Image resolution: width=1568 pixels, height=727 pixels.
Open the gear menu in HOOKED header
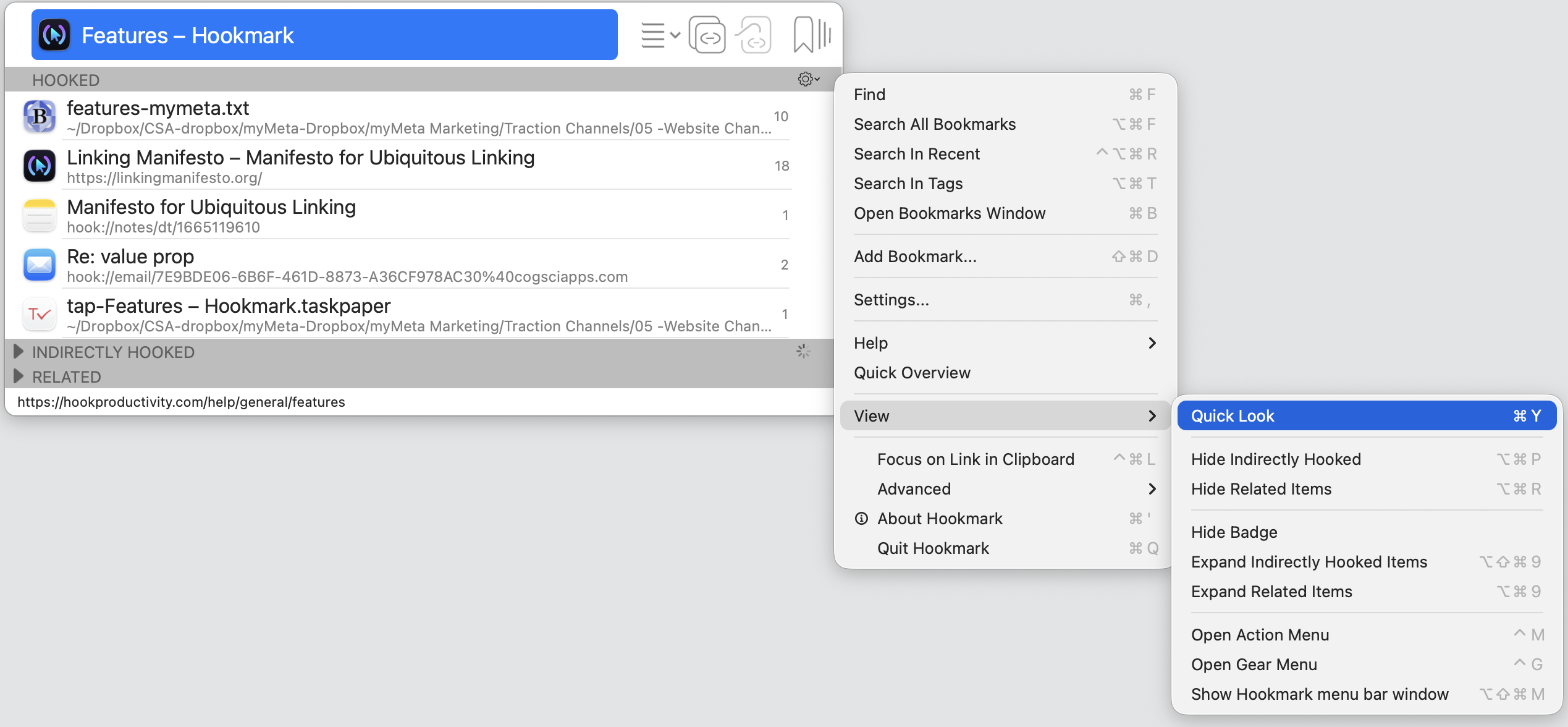click(807, 79)
